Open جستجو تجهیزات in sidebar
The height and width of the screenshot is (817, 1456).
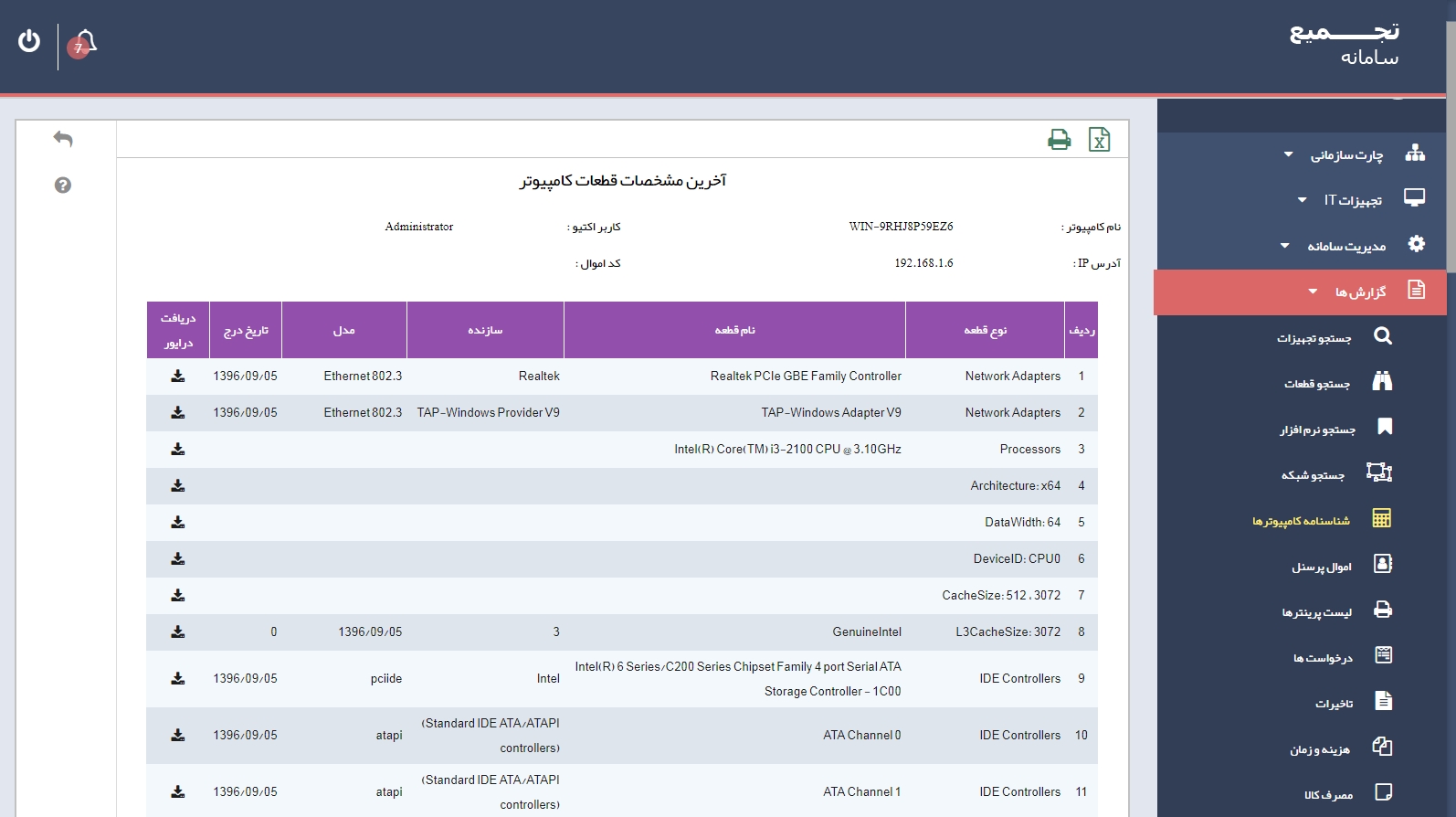pos(1314,338)
